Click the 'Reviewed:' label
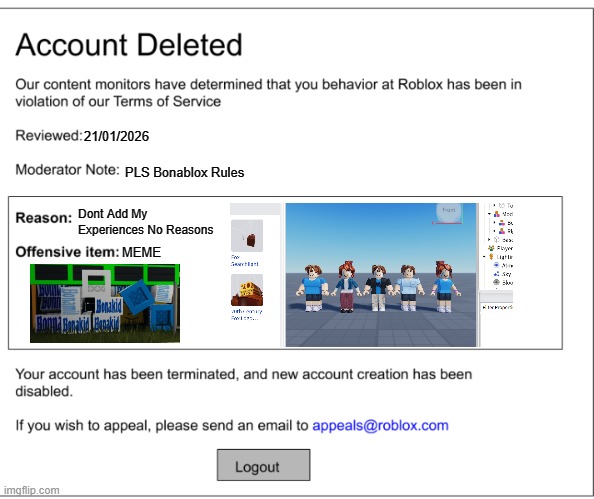594x499 pixels. 48,136
